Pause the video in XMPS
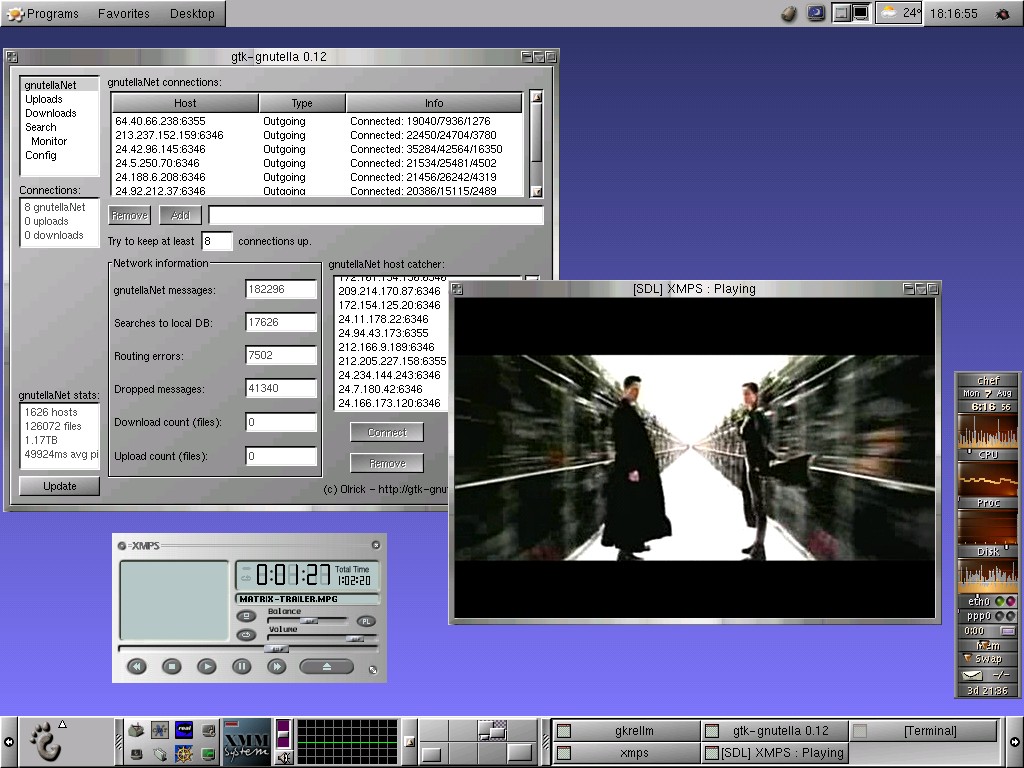Viewport: 1024px width, 768px height. click(x=242, y=666)
